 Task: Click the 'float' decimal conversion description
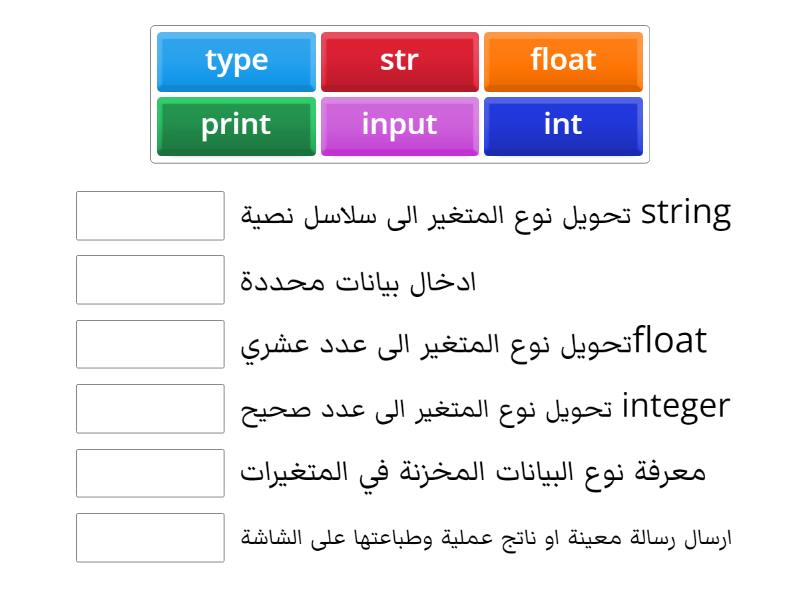(x=473, y=343)
